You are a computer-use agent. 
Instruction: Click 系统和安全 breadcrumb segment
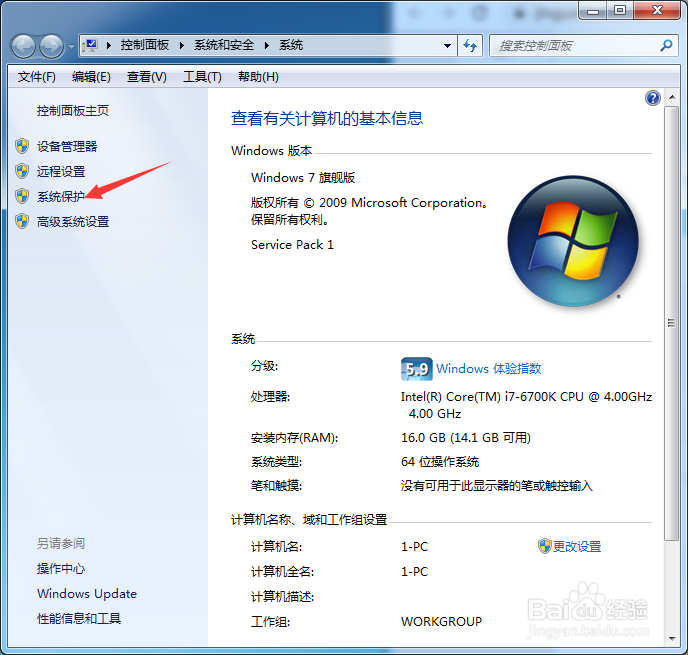[x=224, y=45]
